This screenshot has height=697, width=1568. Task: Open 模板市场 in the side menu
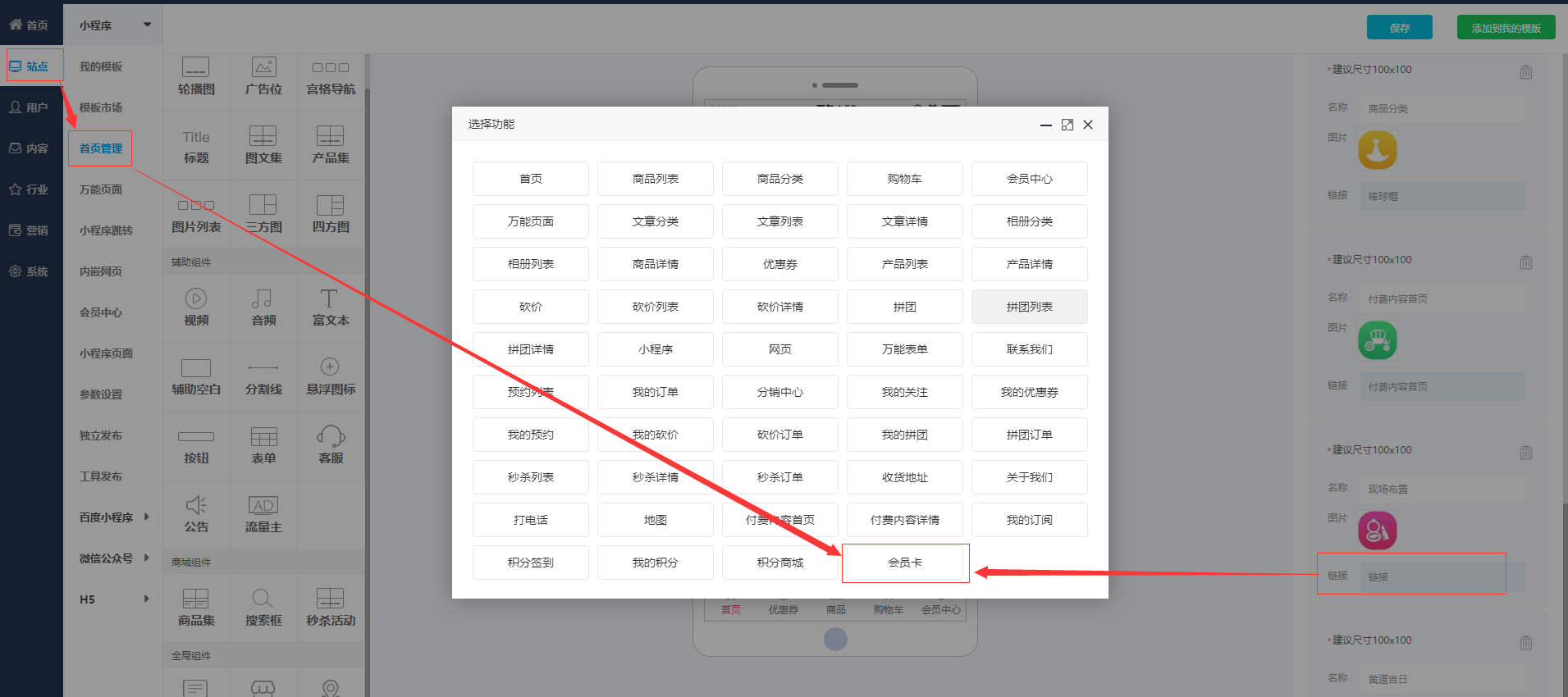(101, 107)
